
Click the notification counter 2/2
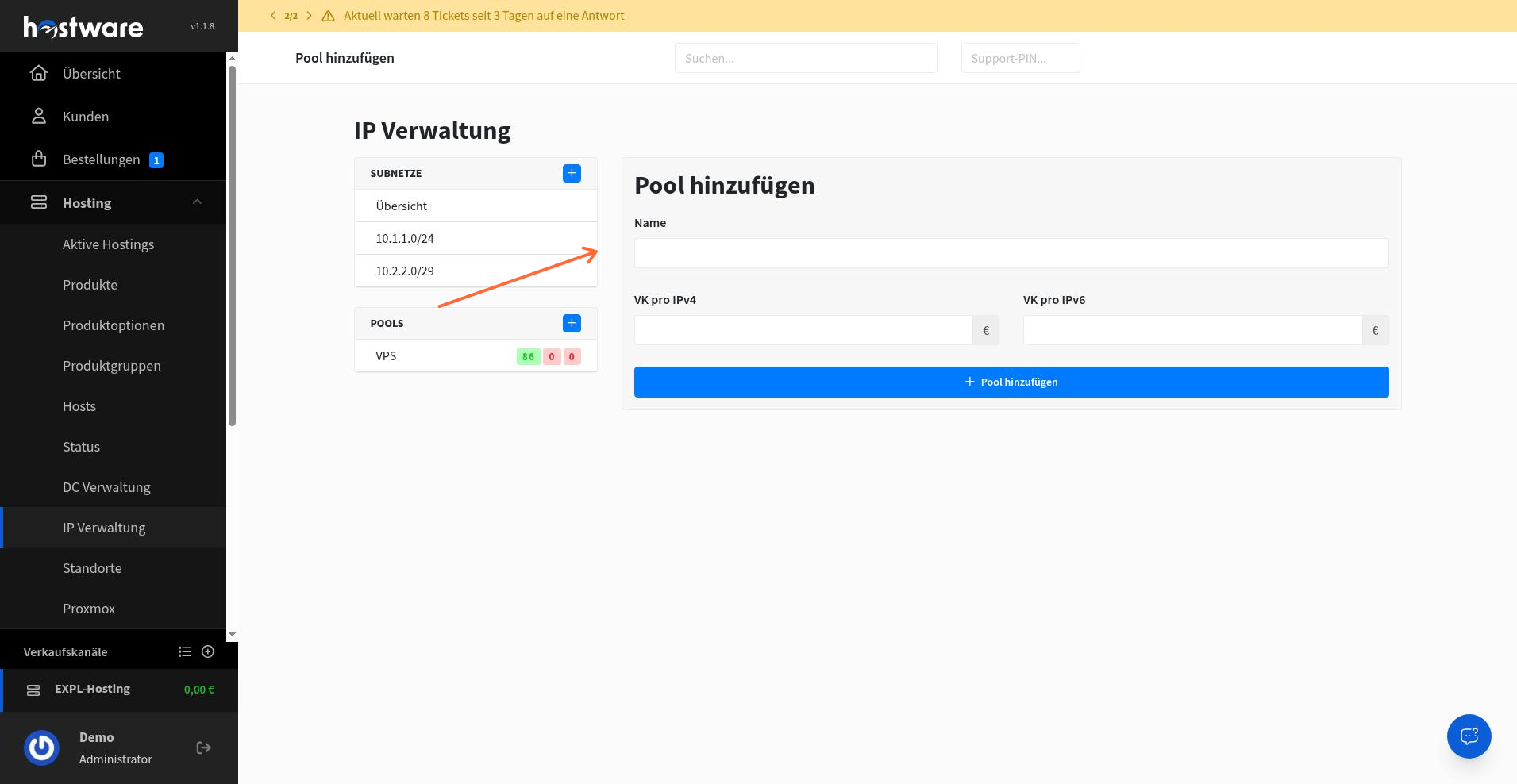291,16
